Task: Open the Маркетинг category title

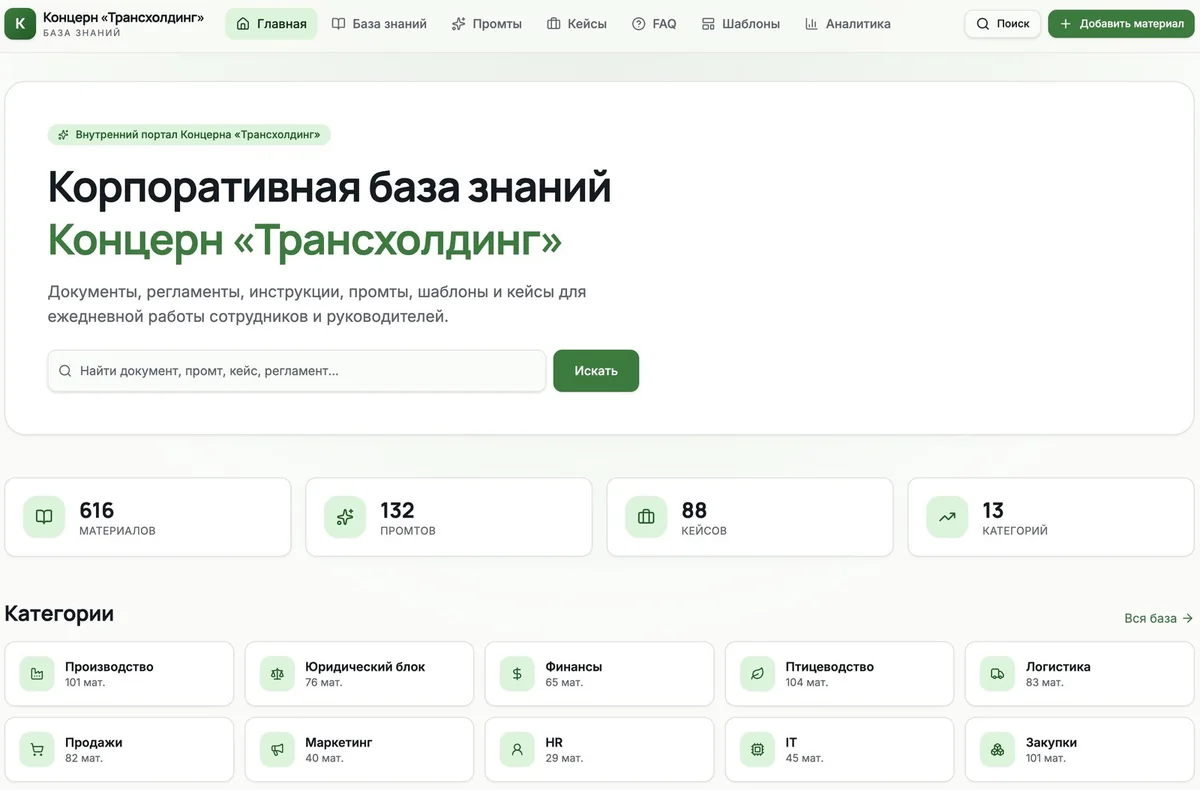Action: [x=339, y=742]
